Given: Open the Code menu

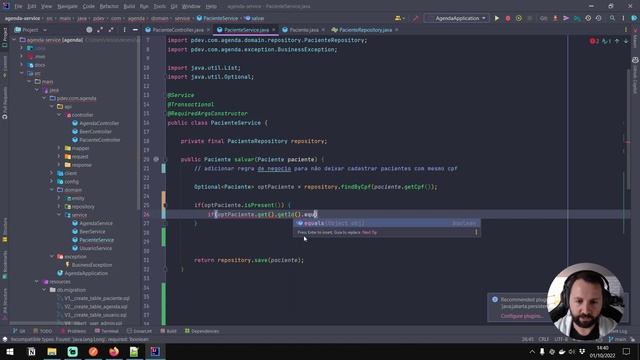Looking at the screenshot, I should 89,6.
